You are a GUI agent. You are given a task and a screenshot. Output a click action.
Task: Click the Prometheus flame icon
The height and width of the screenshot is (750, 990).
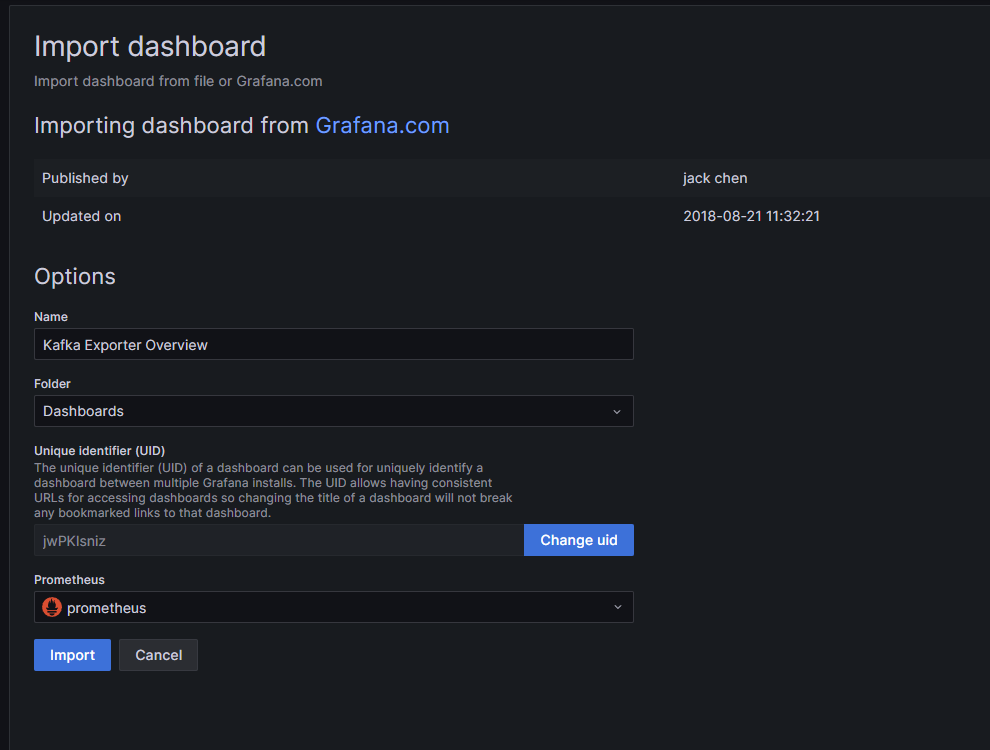tap(52, 607)
